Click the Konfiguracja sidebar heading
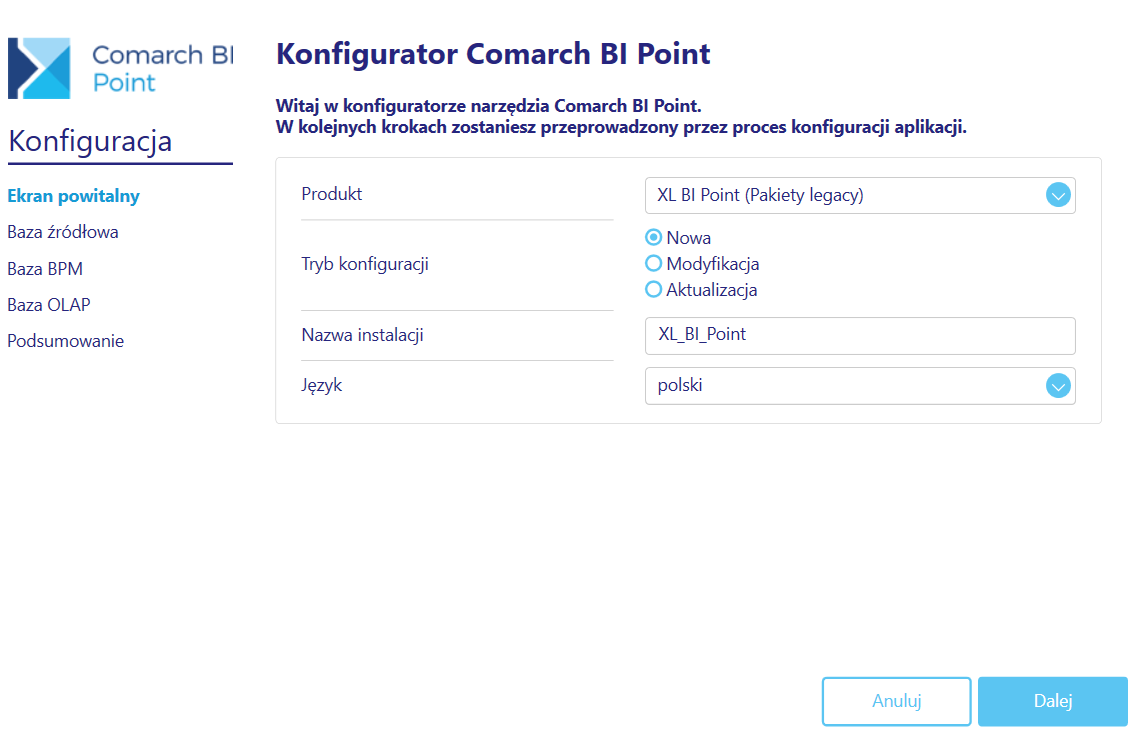 coord(90,141)
